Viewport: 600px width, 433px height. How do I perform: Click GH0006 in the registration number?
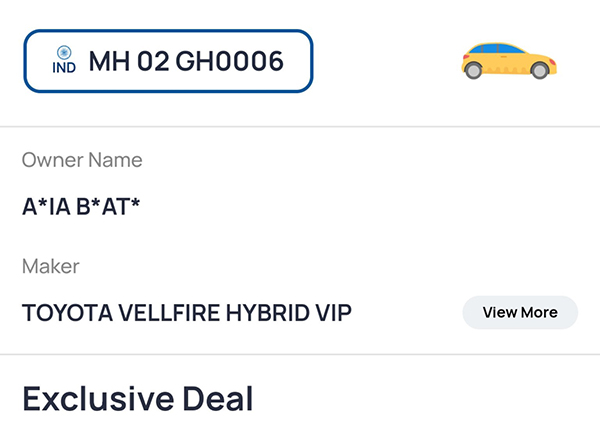point(229,61)
